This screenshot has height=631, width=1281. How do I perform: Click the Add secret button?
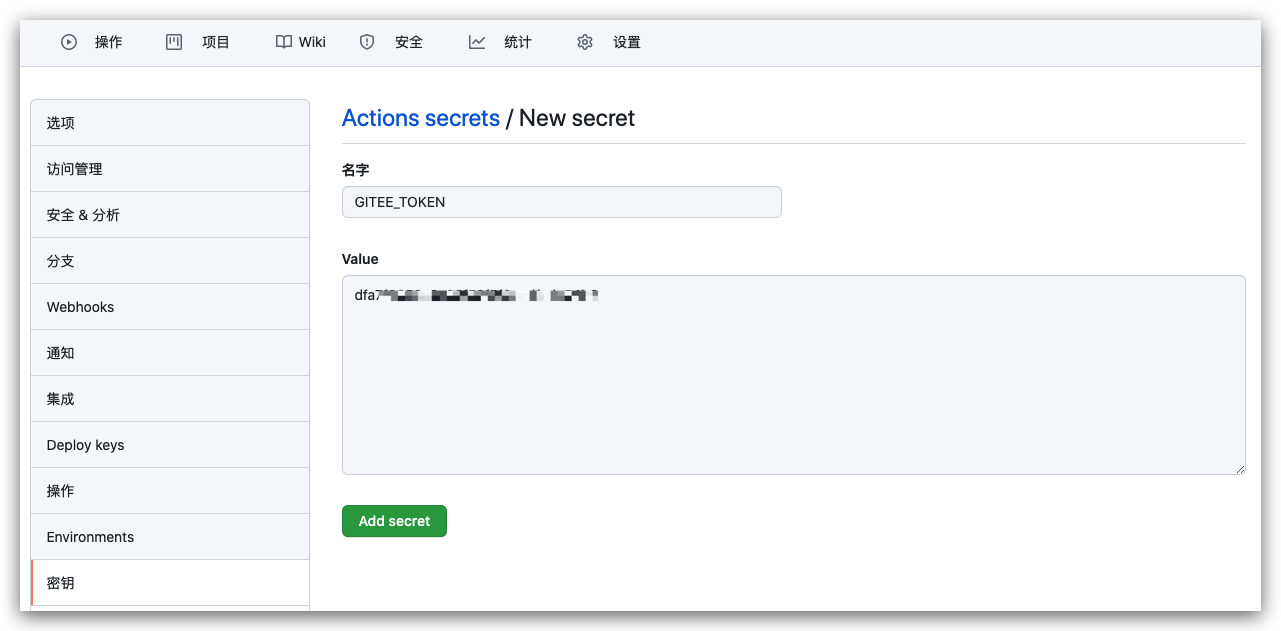coord(394,521)
